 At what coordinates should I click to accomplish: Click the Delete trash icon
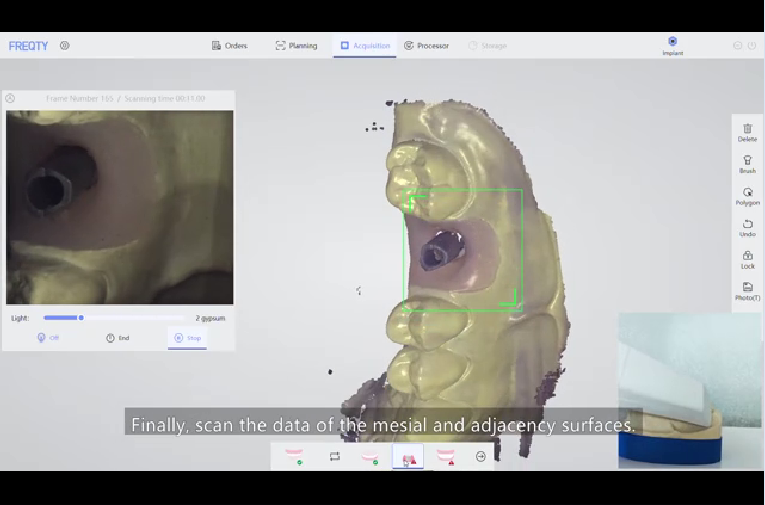[747, 130]
